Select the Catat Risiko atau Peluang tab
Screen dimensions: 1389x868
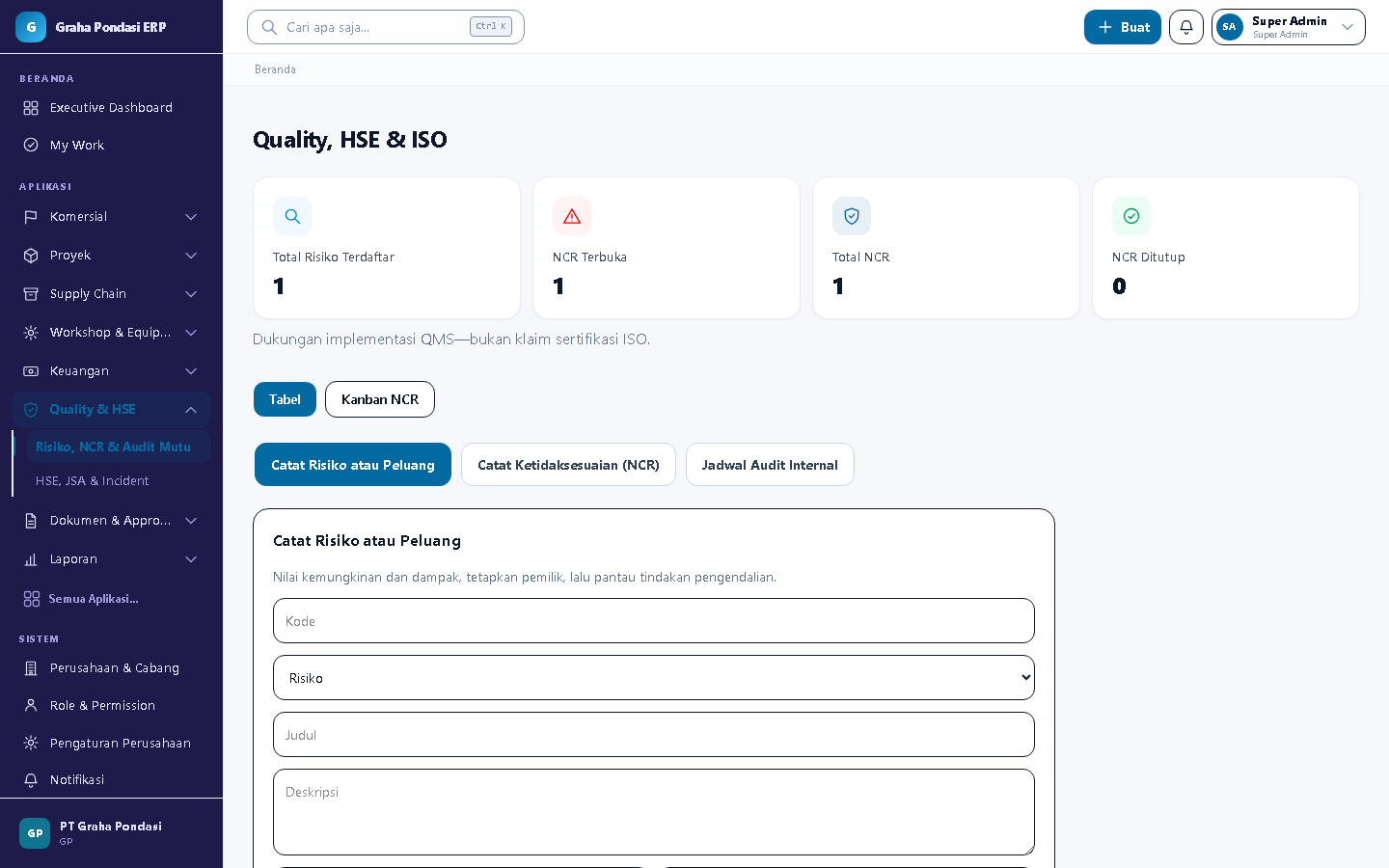point(353,465)
